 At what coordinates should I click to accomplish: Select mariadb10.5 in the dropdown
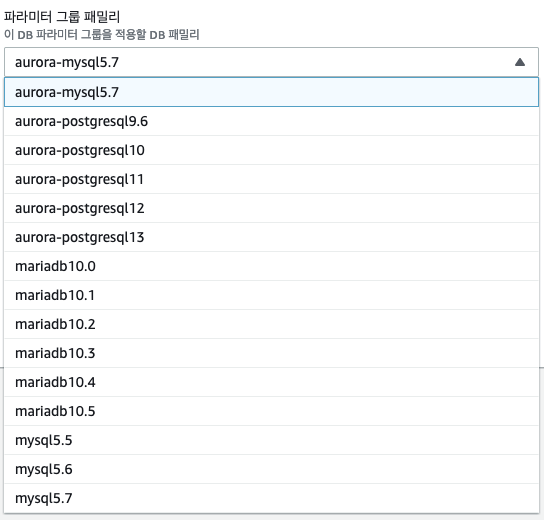point(271,411)
